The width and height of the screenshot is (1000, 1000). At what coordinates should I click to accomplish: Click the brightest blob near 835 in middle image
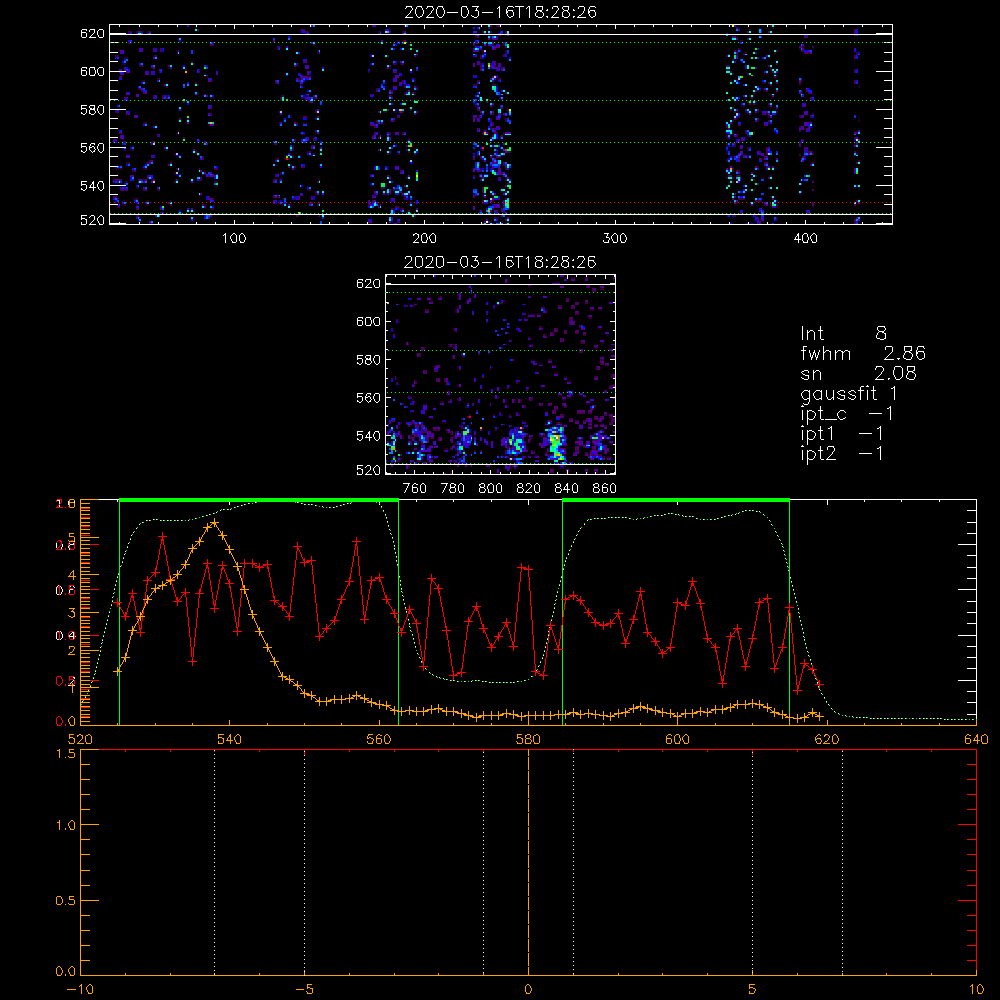click(556, 443)
